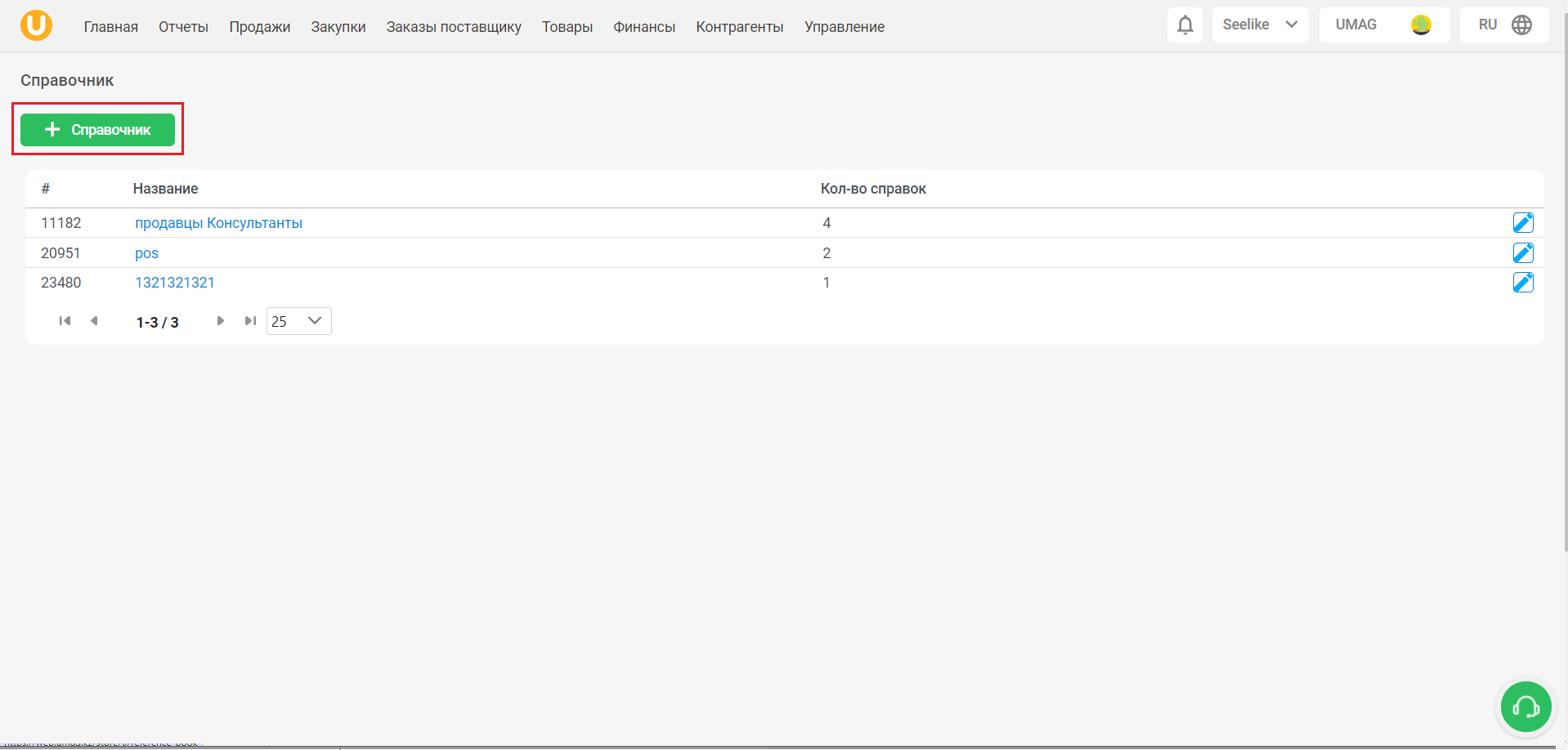Open the Товары menu
The width and height of the screenshot is (1568, 750).
pos(567,27)
